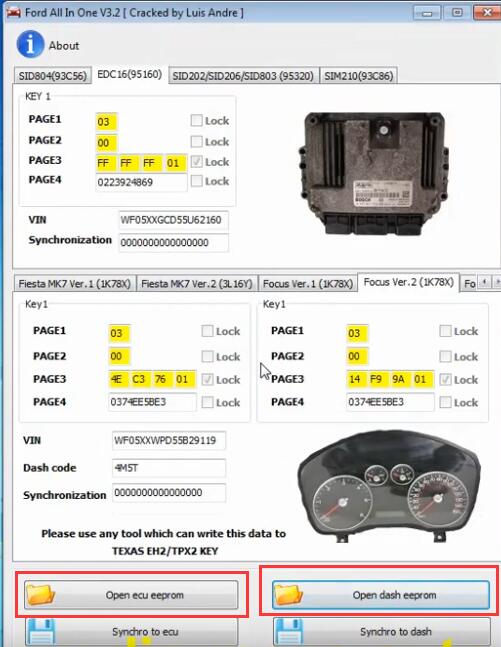Select the EDC16(95160) tab
This screenshot has height=647, width=501.
tap(130, 75)
